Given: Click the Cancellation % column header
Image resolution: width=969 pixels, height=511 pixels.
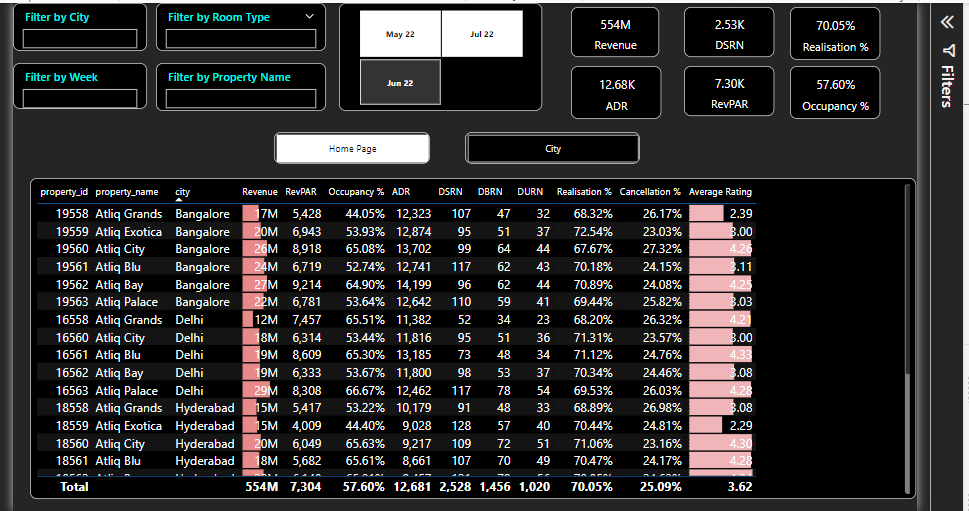Looking at the screenshot, I should tap(650, 192).
